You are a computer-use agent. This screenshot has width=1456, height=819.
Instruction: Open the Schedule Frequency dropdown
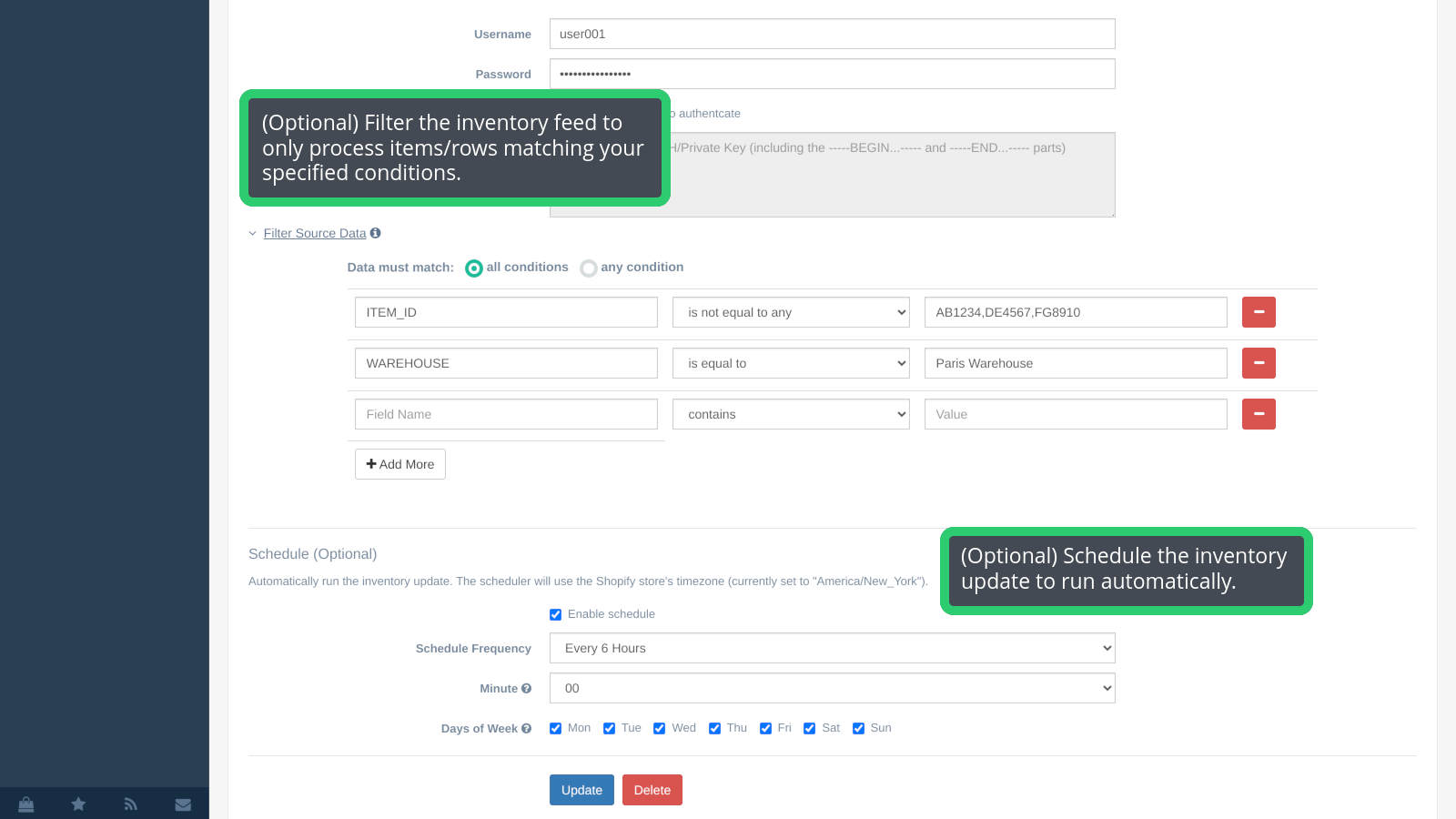tap(831, 648)
